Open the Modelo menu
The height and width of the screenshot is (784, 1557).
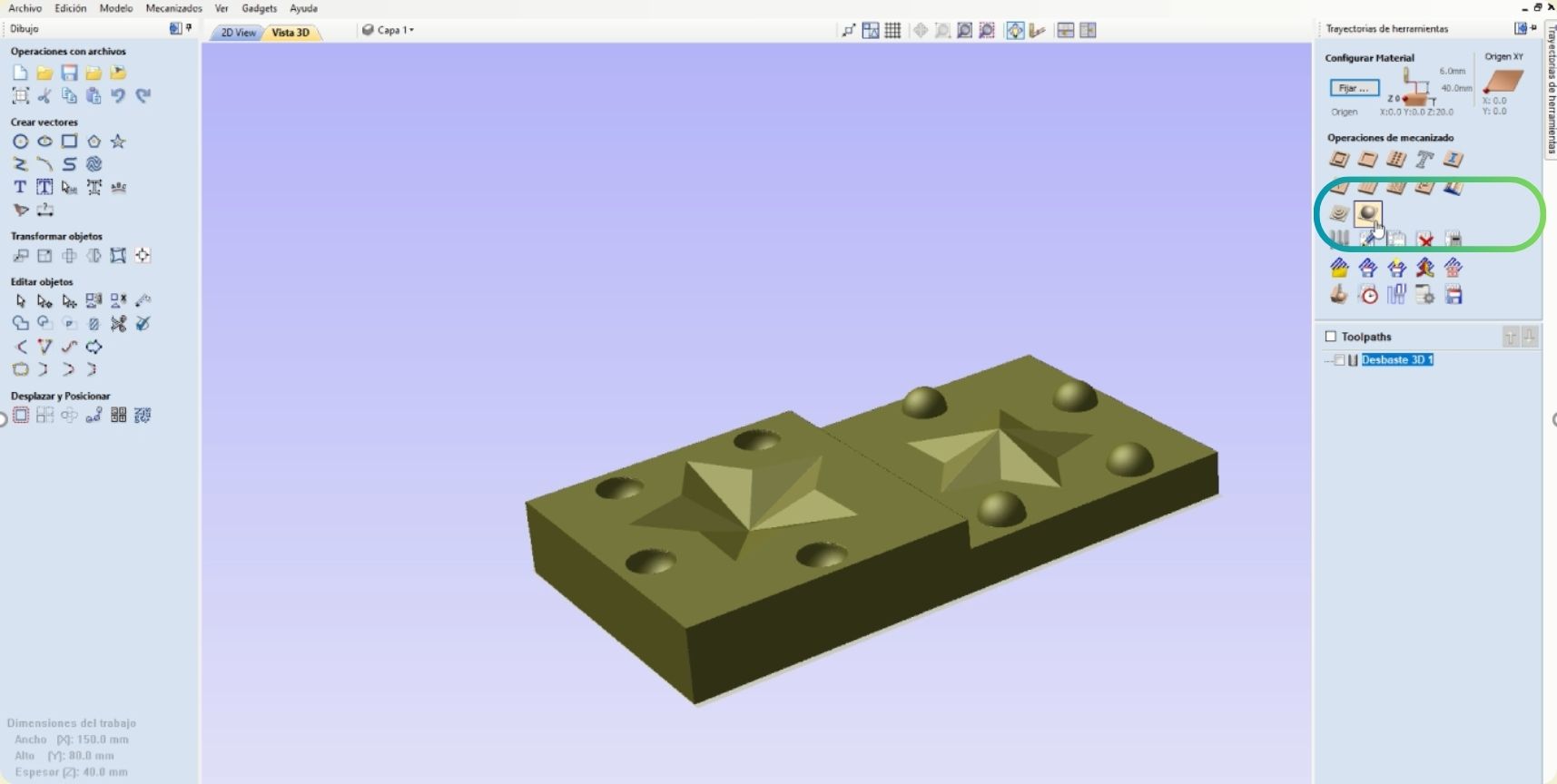point(116,8)
